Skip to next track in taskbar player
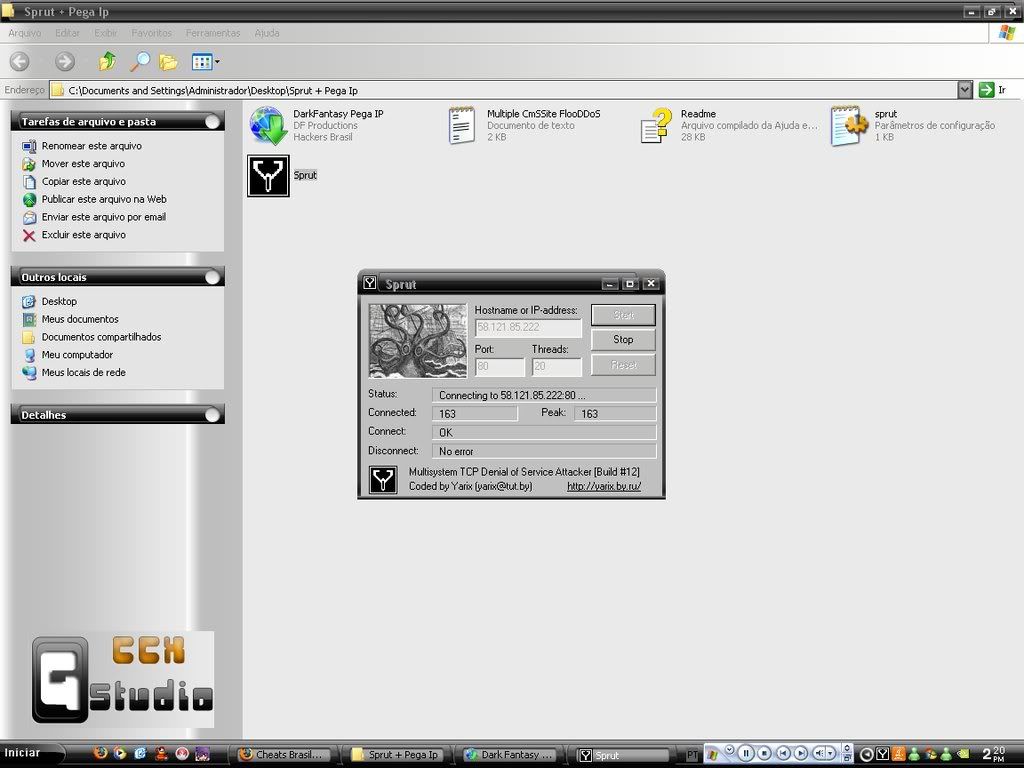Image resolution: width=1024 pixels, height=768 pixels. click(x=801, y=754)
